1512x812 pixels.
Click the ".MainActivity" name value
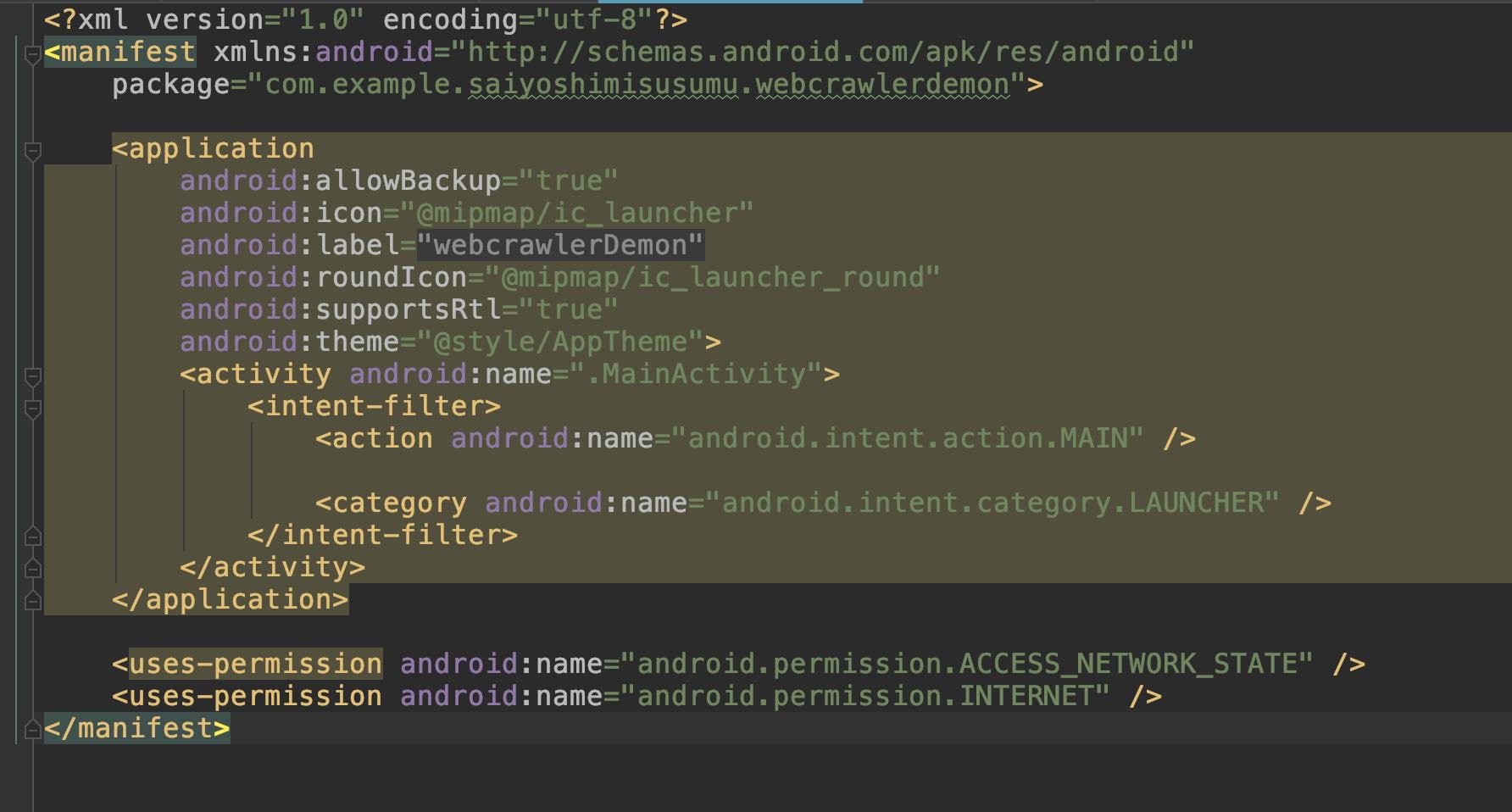click(x=696, y=374)
